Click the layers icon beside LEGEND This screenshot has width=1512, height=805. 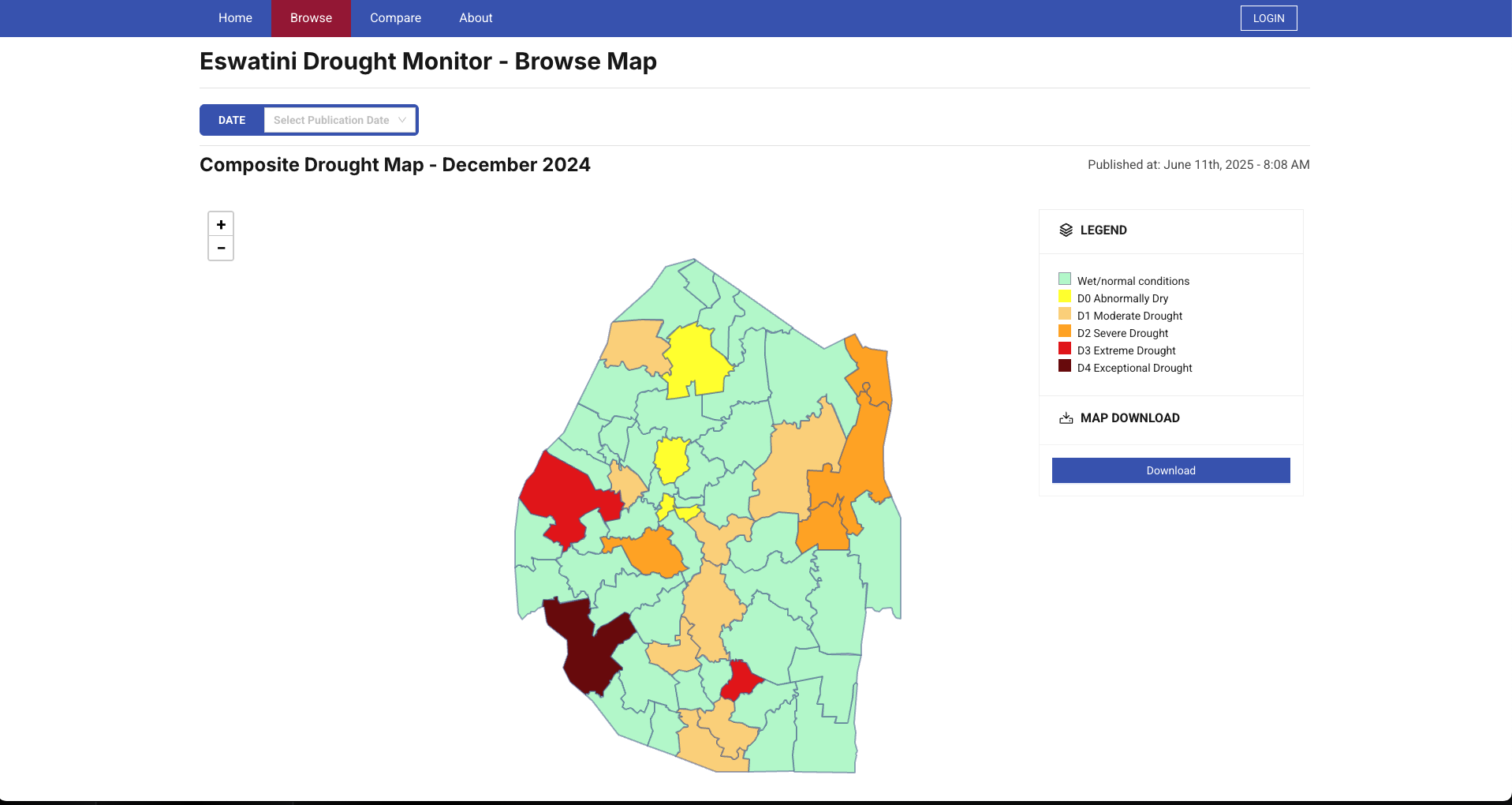tap(1066, 230)
